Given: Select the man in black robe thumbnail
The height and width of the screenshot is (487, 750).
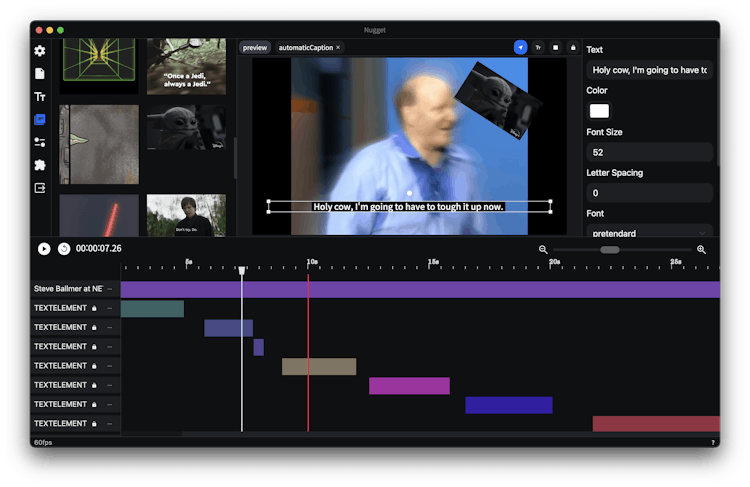Looking at the screenshot, I should [x=187, y=215].
